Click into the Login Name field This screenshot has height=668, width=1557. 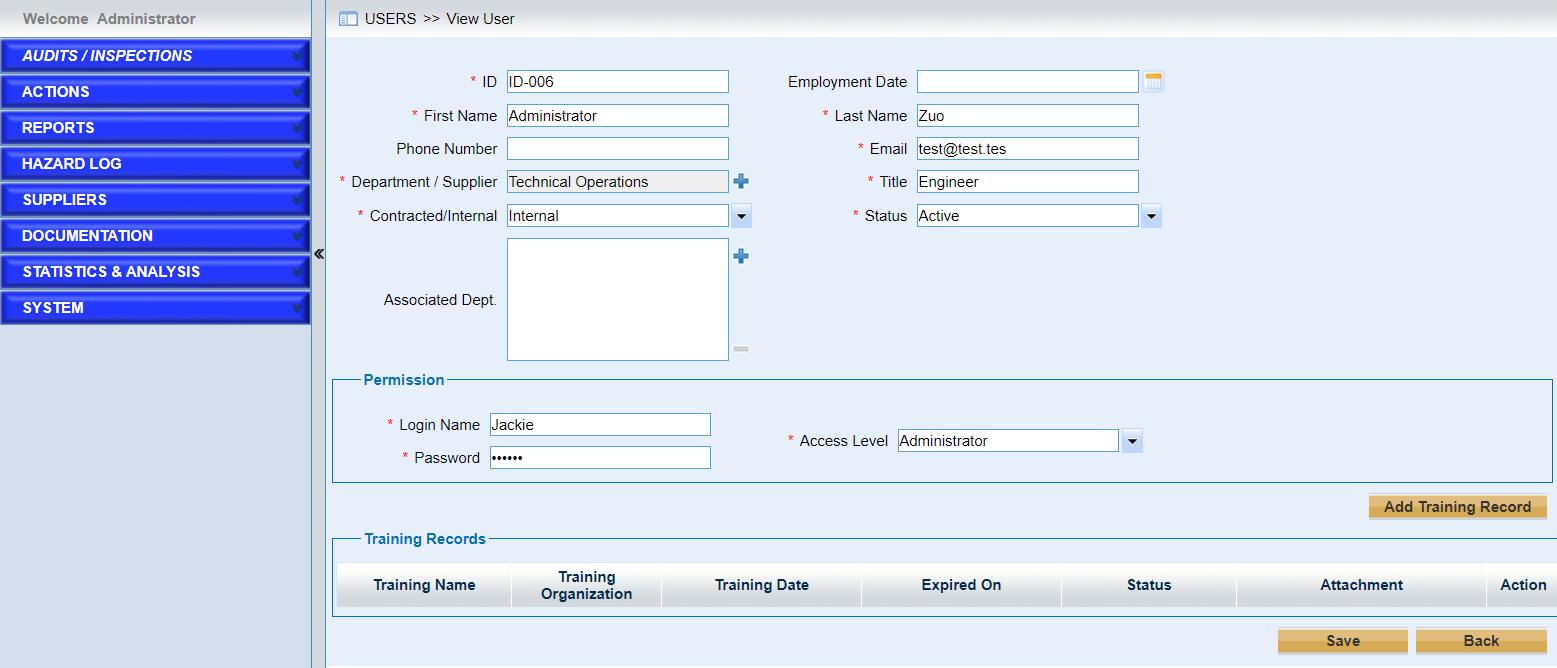coord(600,425)
